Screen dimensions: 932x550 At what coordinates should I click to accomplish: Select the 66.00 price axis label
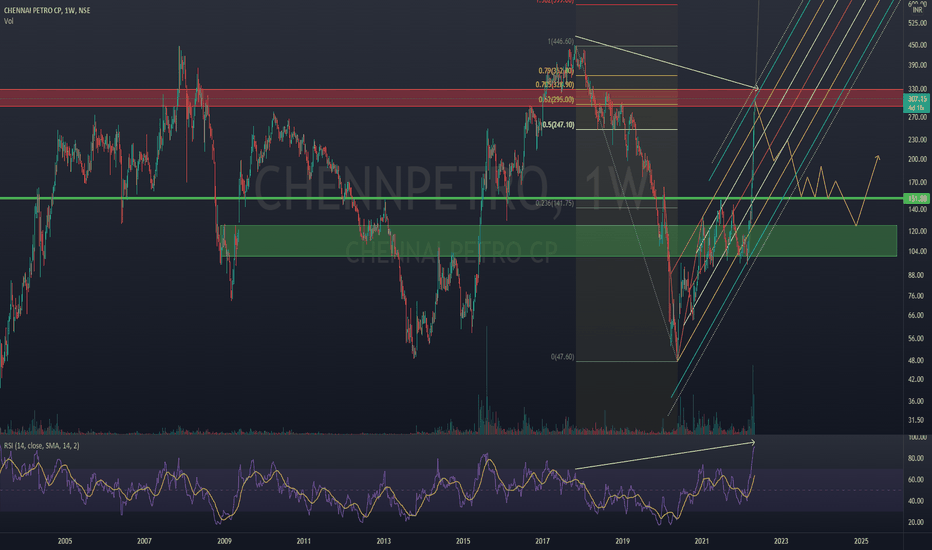917,316
